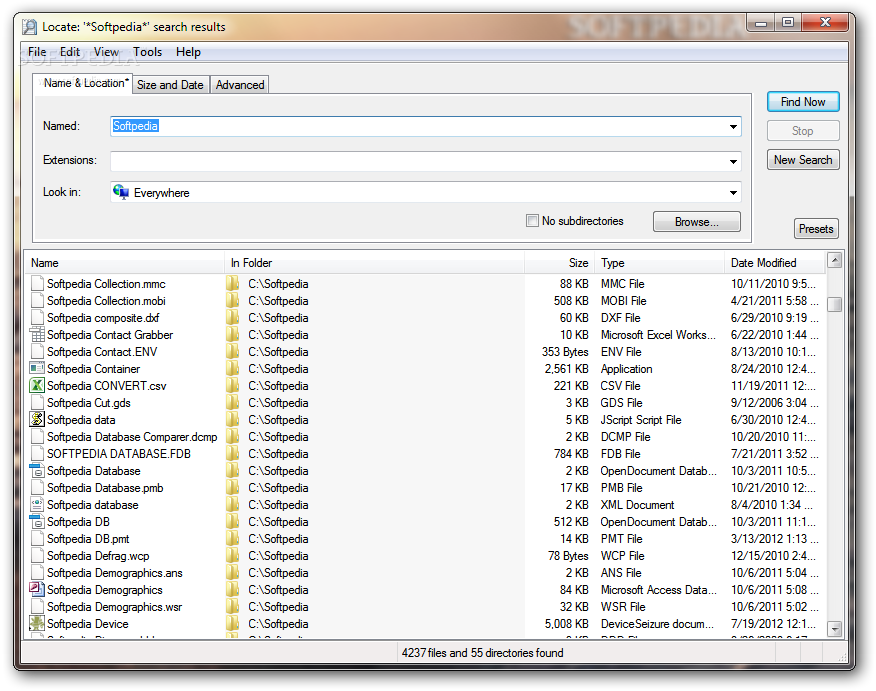This screenshot has height=691, width=876.
Task: Click folder icon in Softpedia Collection.mmc row
Action: 232,283
